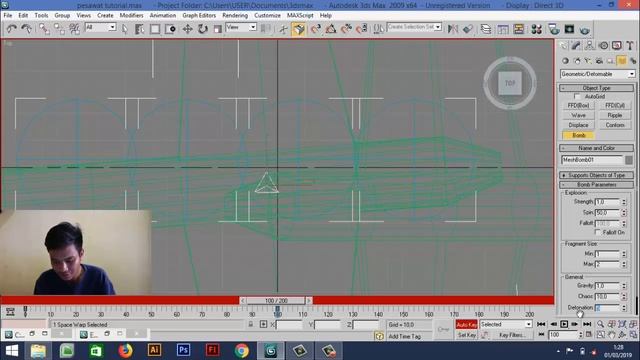Activate Select and Uniform Scale tool
Viewport: 640px width, 360px height.
coord(218,29)
